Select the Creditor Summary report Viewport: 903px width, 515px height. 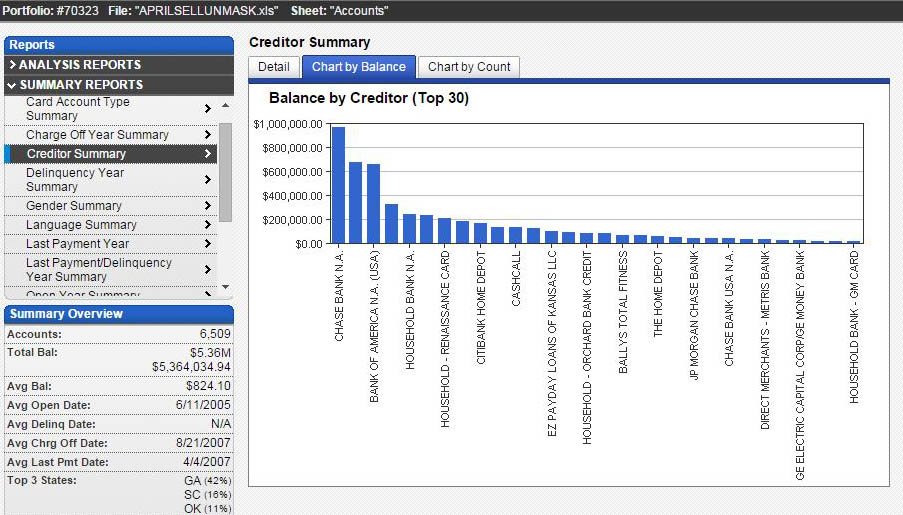111,154
